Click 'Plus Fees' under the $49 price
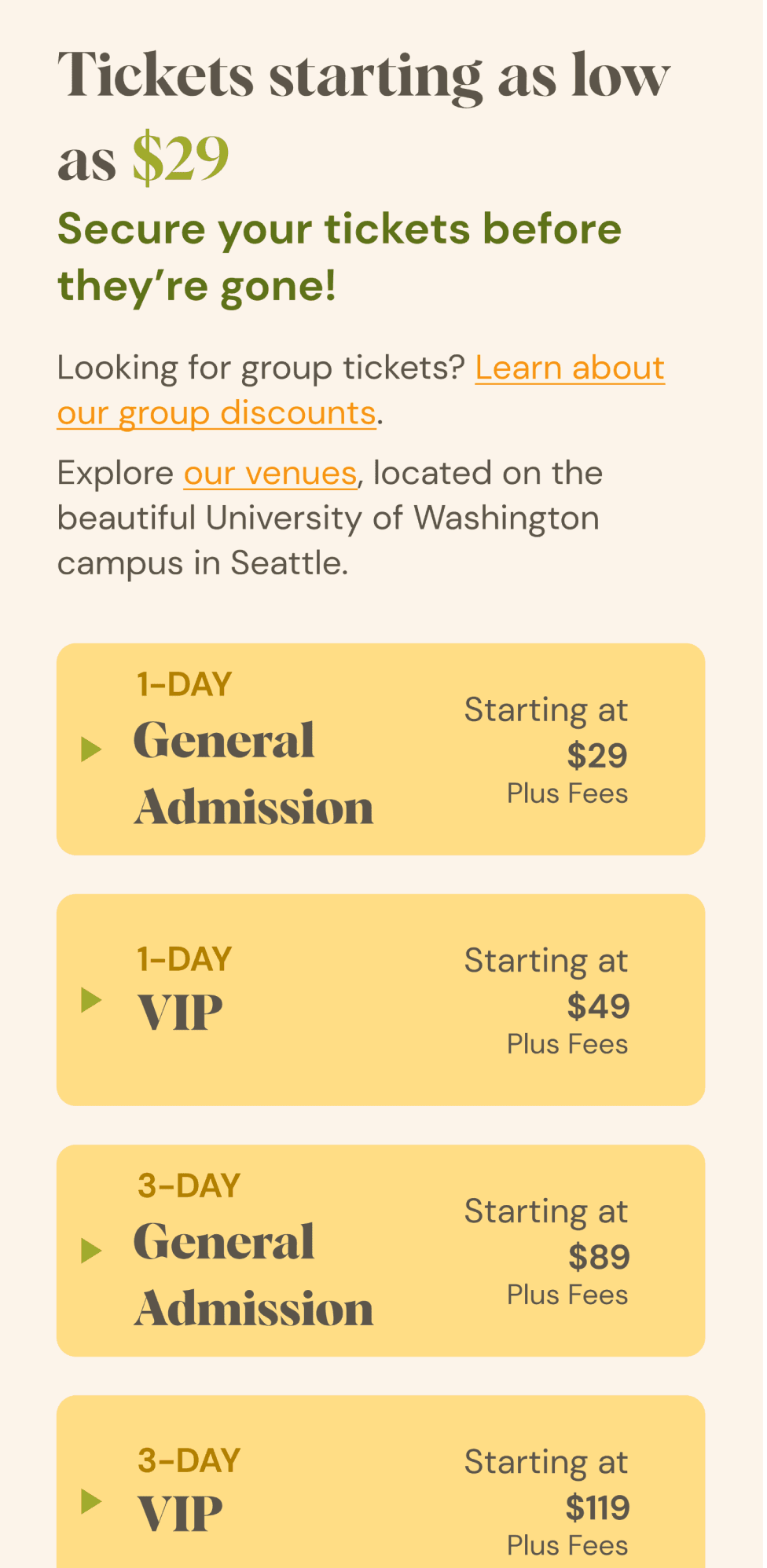767x1568 pixels. (567, 1044)
